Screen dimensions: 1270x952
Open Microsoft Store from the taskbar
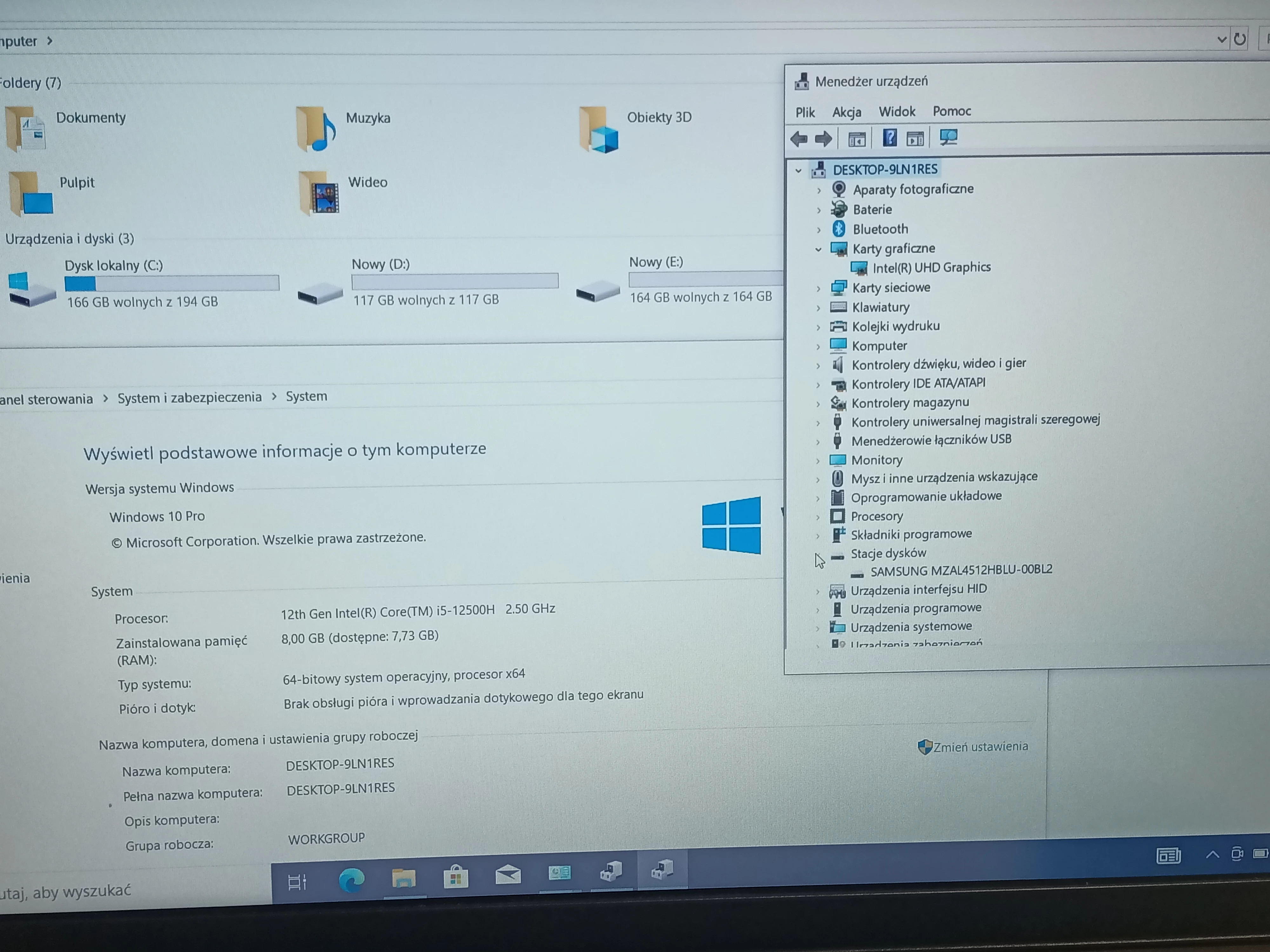pyautogui.click(x=456, y=877)
